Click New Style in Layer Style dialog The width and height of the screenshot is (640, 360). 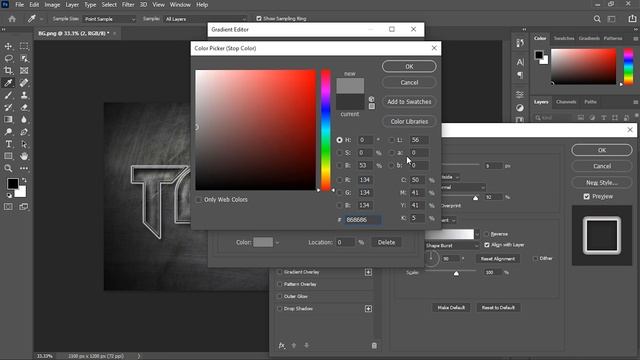pyautogui.click(x=602, y=182)
